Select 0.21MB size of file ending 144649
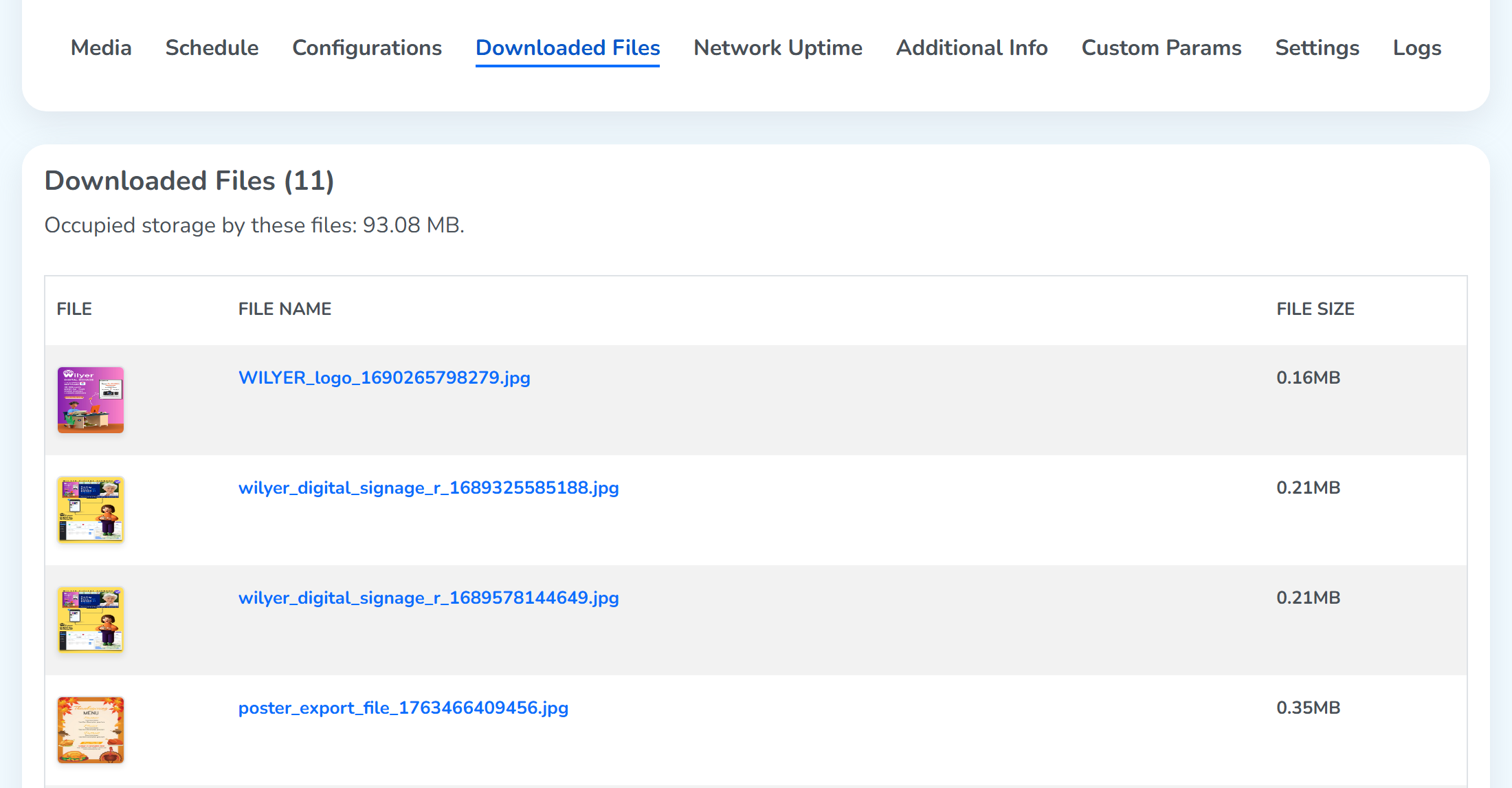Screen dimensions: 1512x788 tap(1309, 598)
